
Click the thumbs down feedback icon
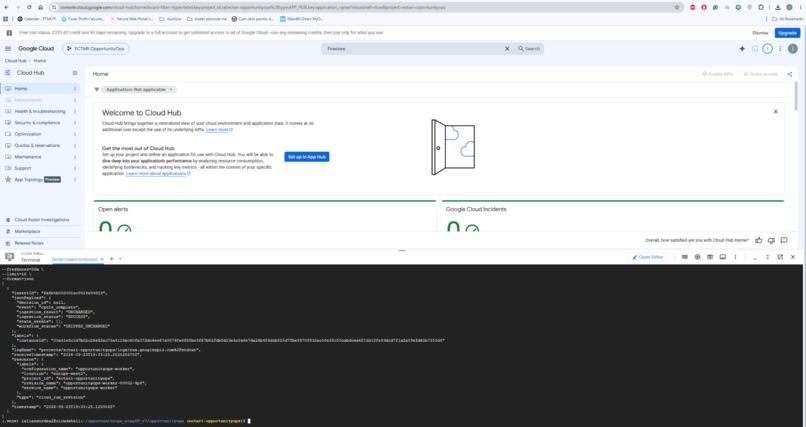(771, 240)
